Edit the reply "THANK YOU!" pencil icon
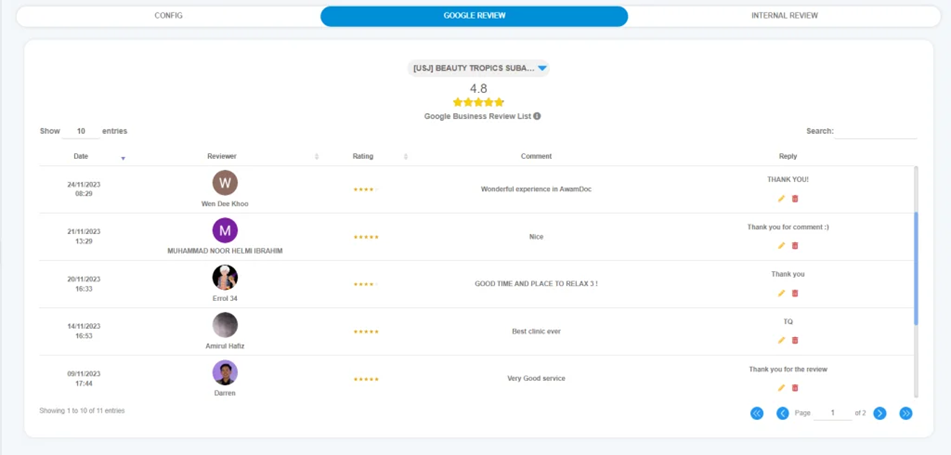The image size is (951, 455). tap(781, 199)
